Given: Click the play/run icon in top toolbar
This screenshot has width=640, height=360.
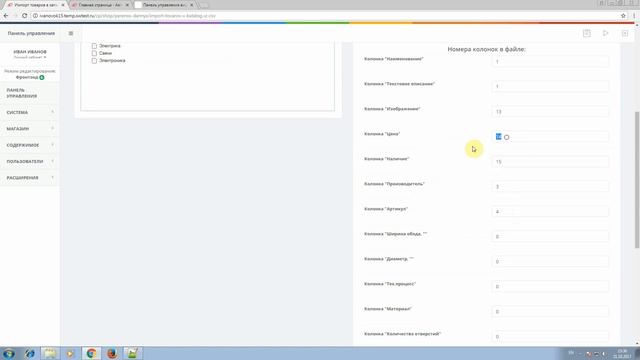Looking at the screenshot, I should (x=606, y=33).
